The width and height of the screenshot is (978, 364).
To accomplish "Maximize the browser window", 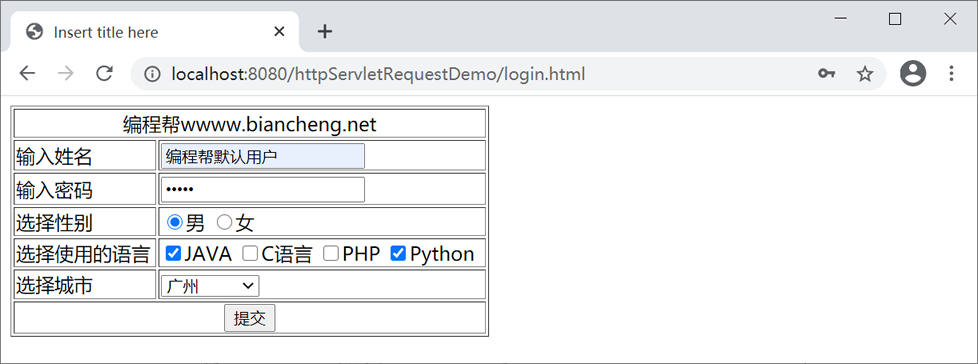I will coord(895,19).
